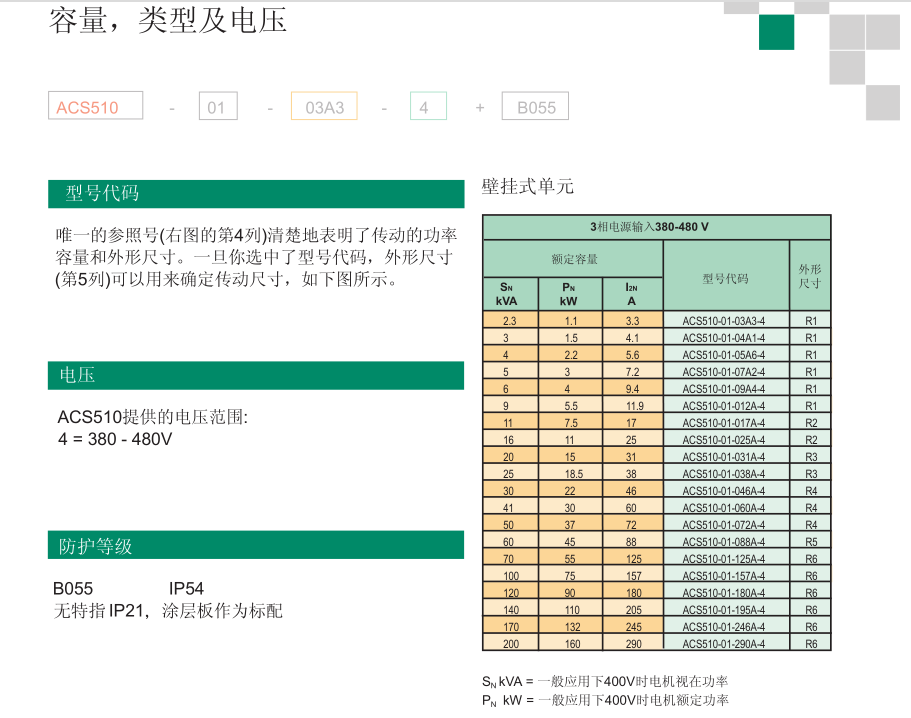This screenshot has width=911, height=718.
Task: Select model code ACS510-01-05A6-4
Action: [x=724, y=354]
